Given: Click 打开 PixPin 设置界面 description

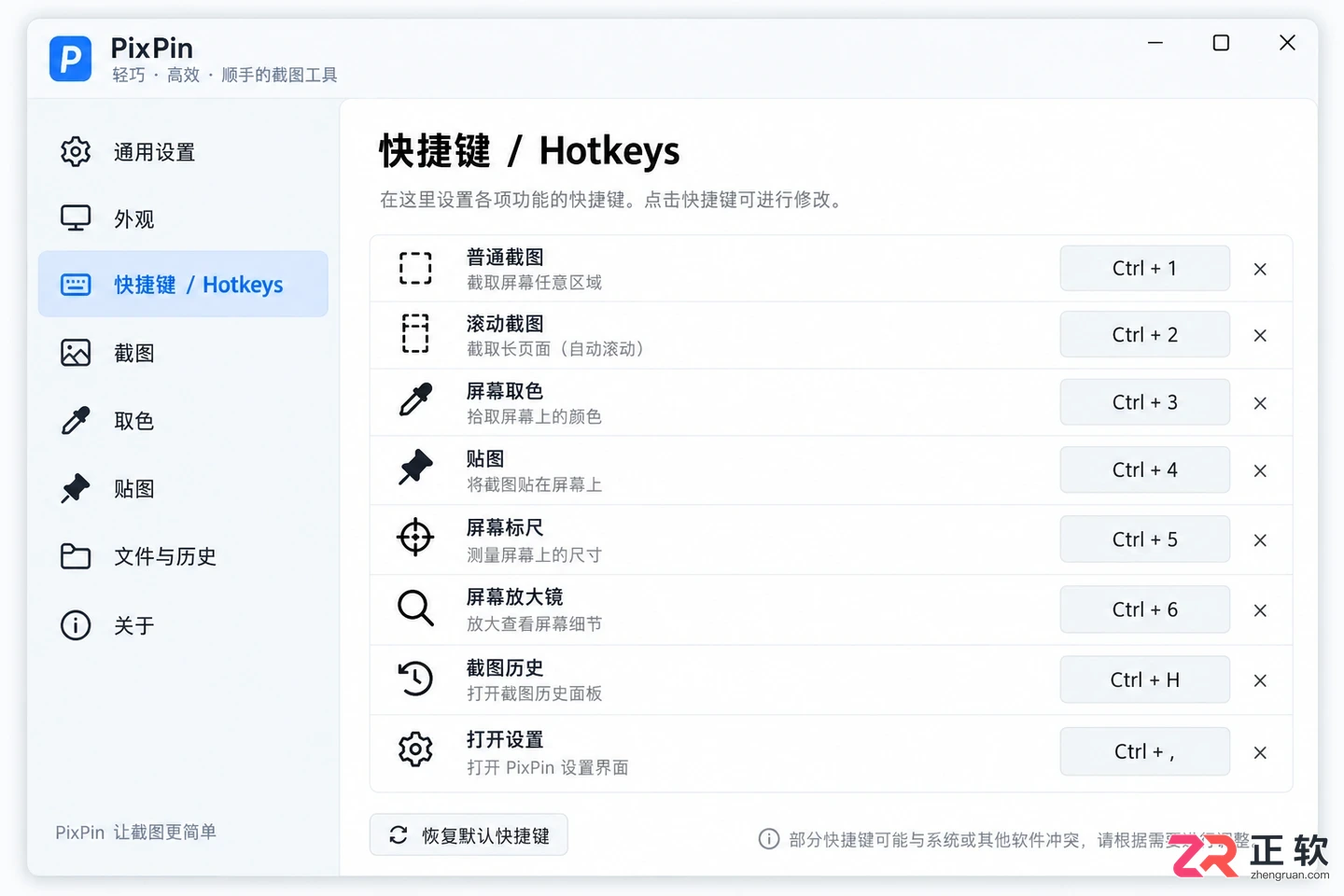Looking at the screenshot, I should pos(547,767).
